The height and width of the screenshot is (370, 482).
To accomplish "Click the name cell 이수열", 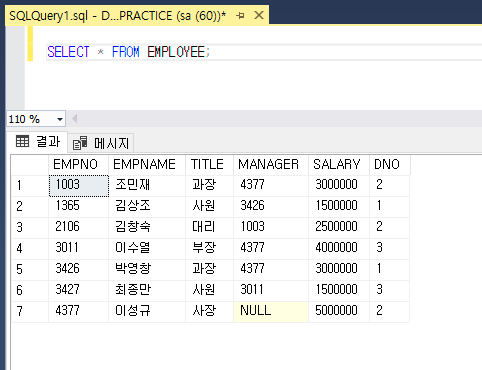I will tap(147, 249).
